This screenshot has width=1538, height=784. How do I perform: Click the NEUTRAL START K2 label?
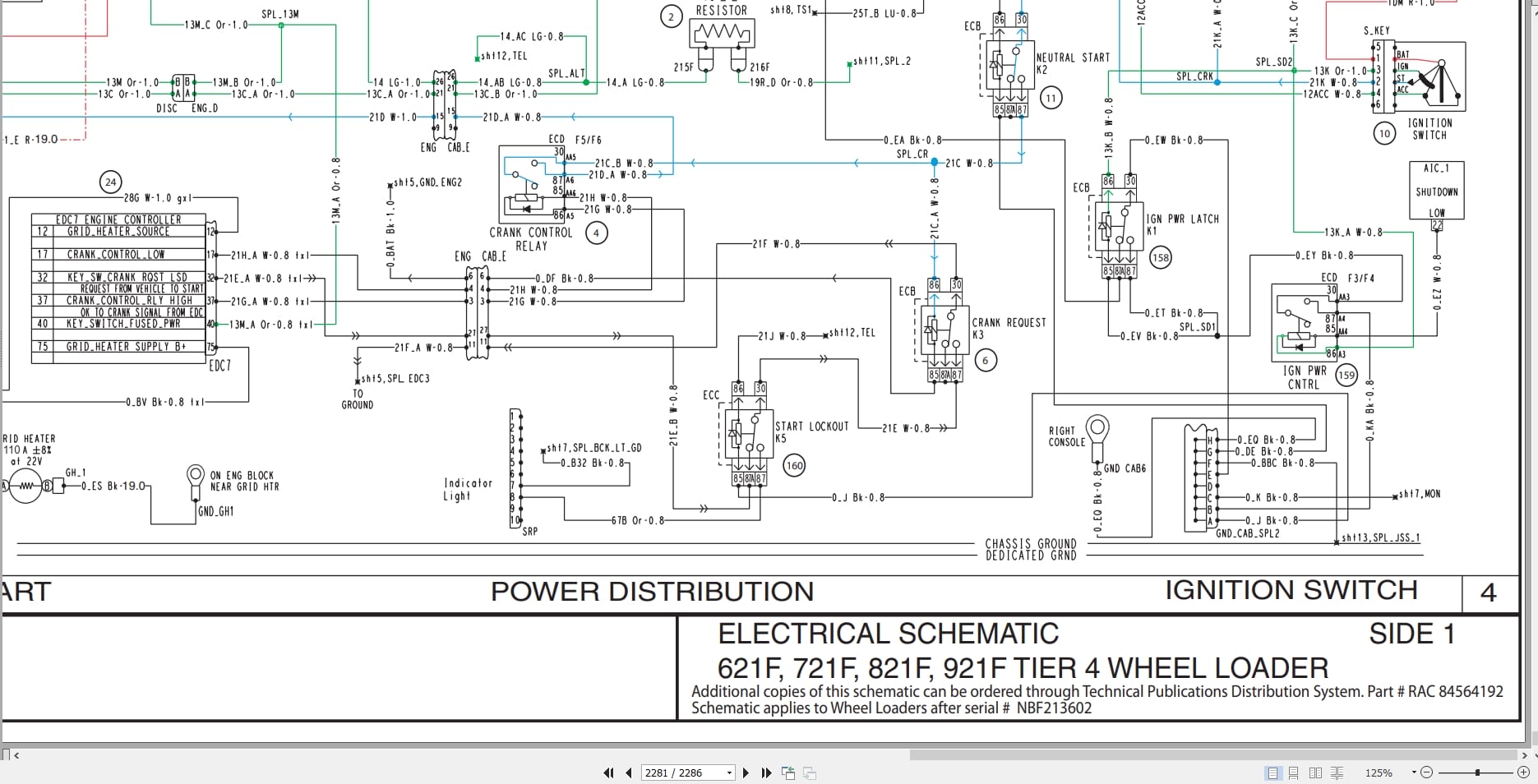[x=1073, y=63]
